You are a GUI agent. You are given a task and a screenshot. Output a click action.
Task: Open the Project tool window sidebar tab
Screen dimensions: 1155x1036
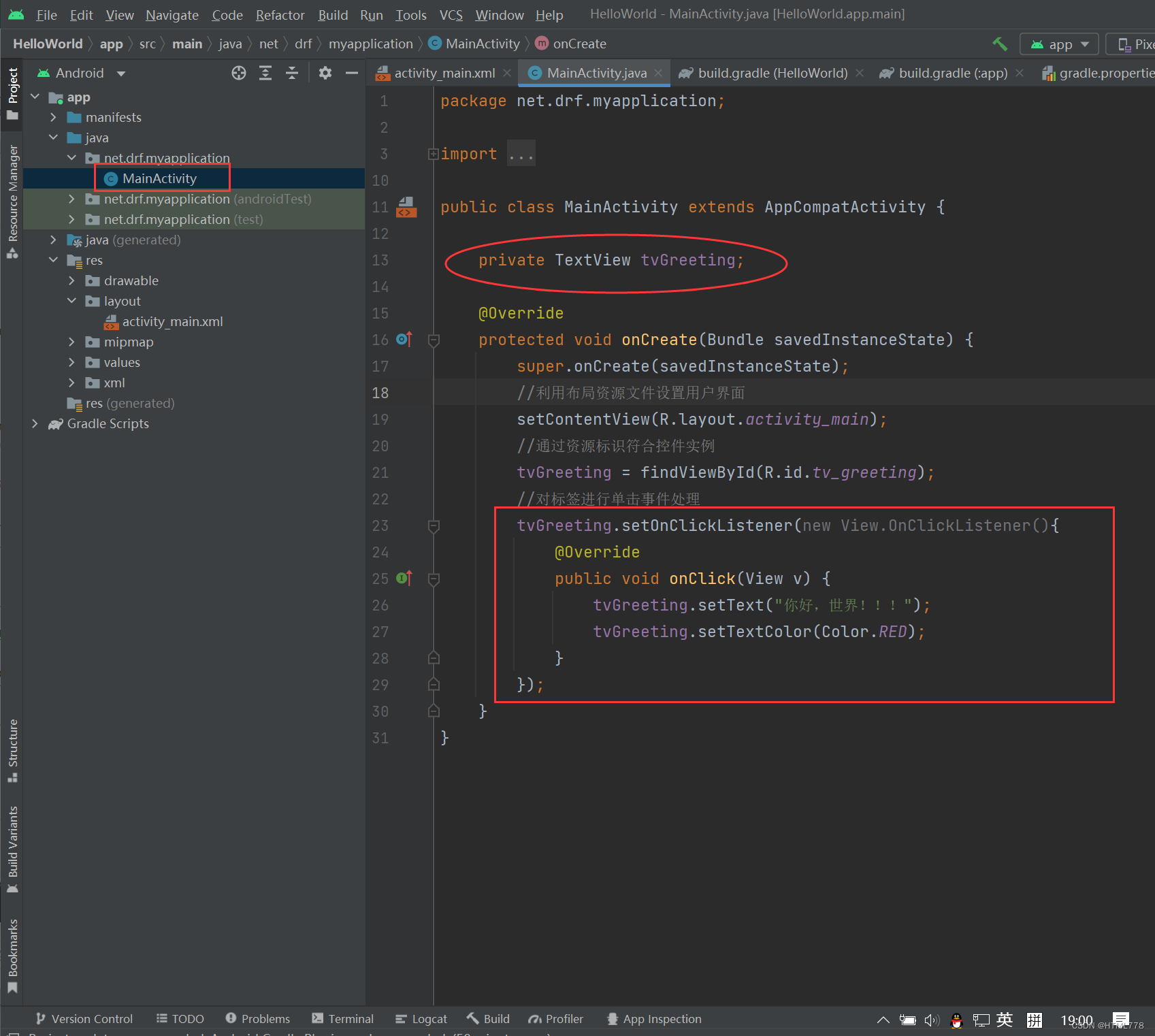click(x=12, y=93)
